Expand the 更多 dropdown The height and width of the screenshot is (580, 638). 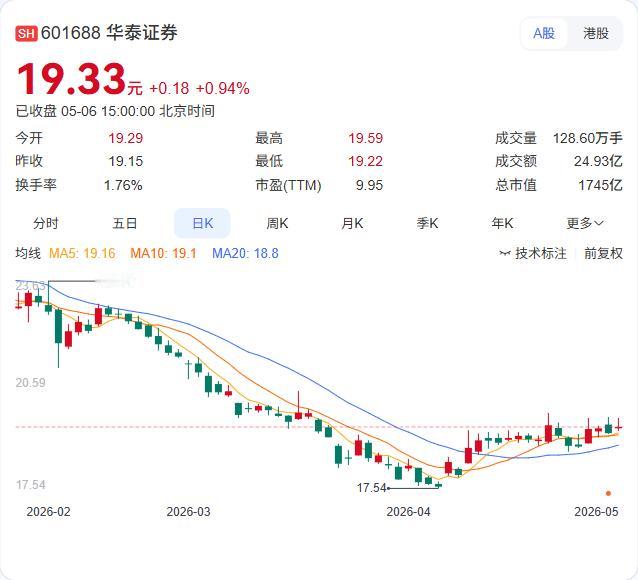pyautogui.click(x=585, y=223)
